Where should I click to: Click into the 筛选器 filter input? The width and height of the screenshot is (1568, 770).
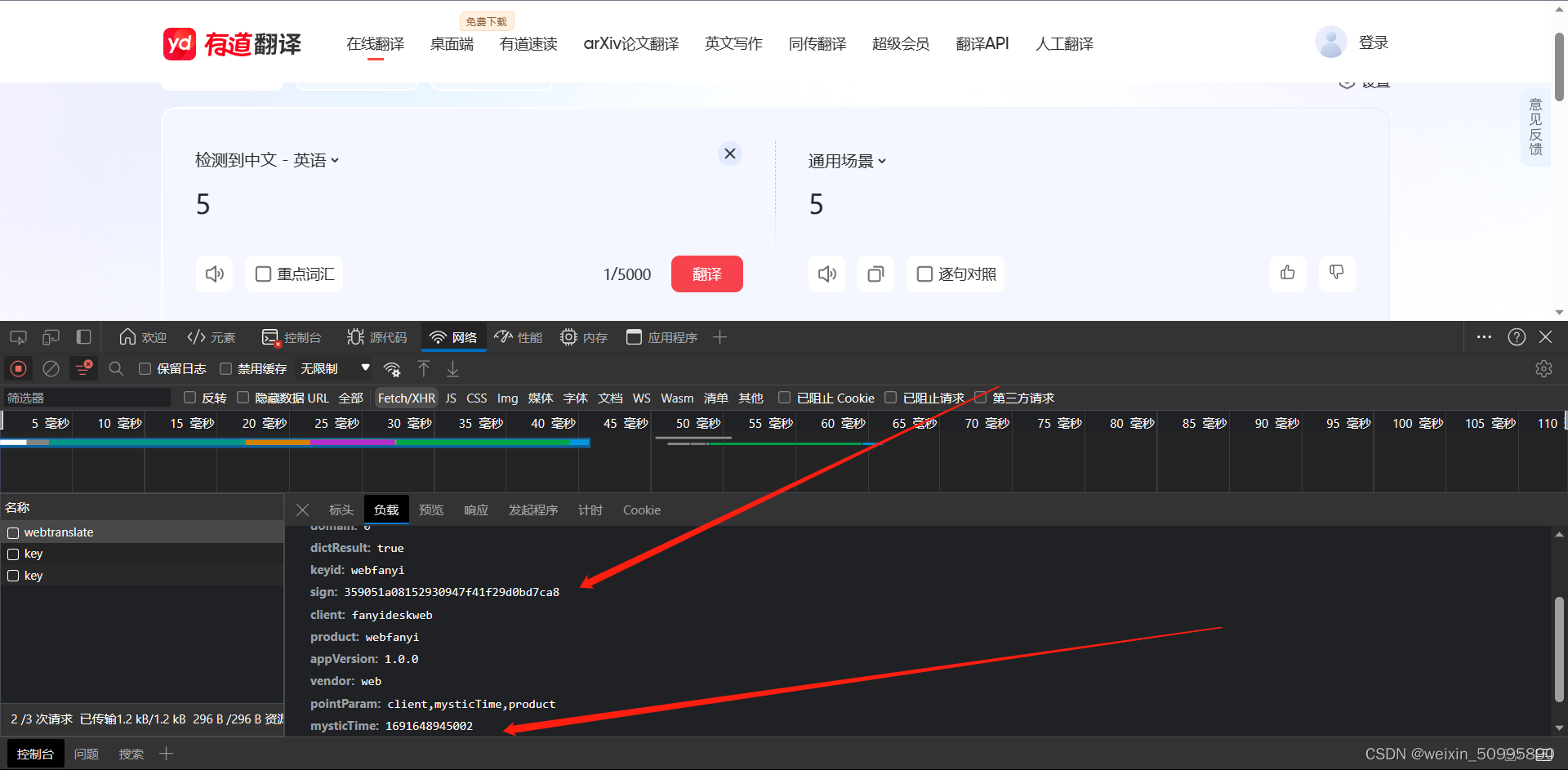point(86,398)
